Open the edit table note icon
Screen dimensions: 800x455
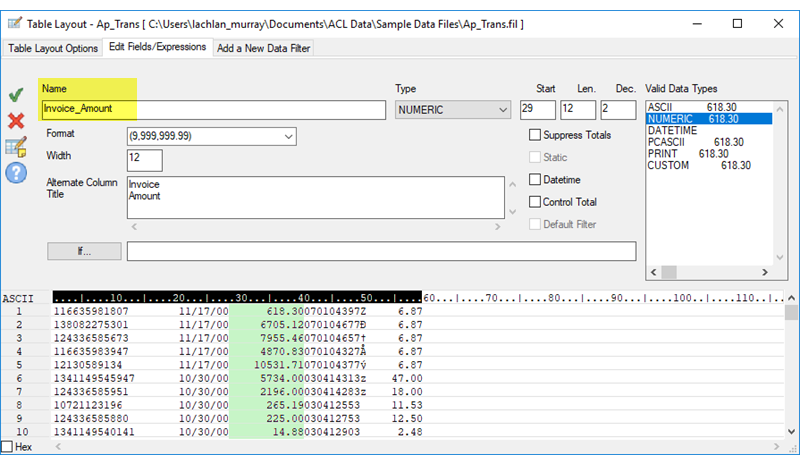[x=16, y=147]
